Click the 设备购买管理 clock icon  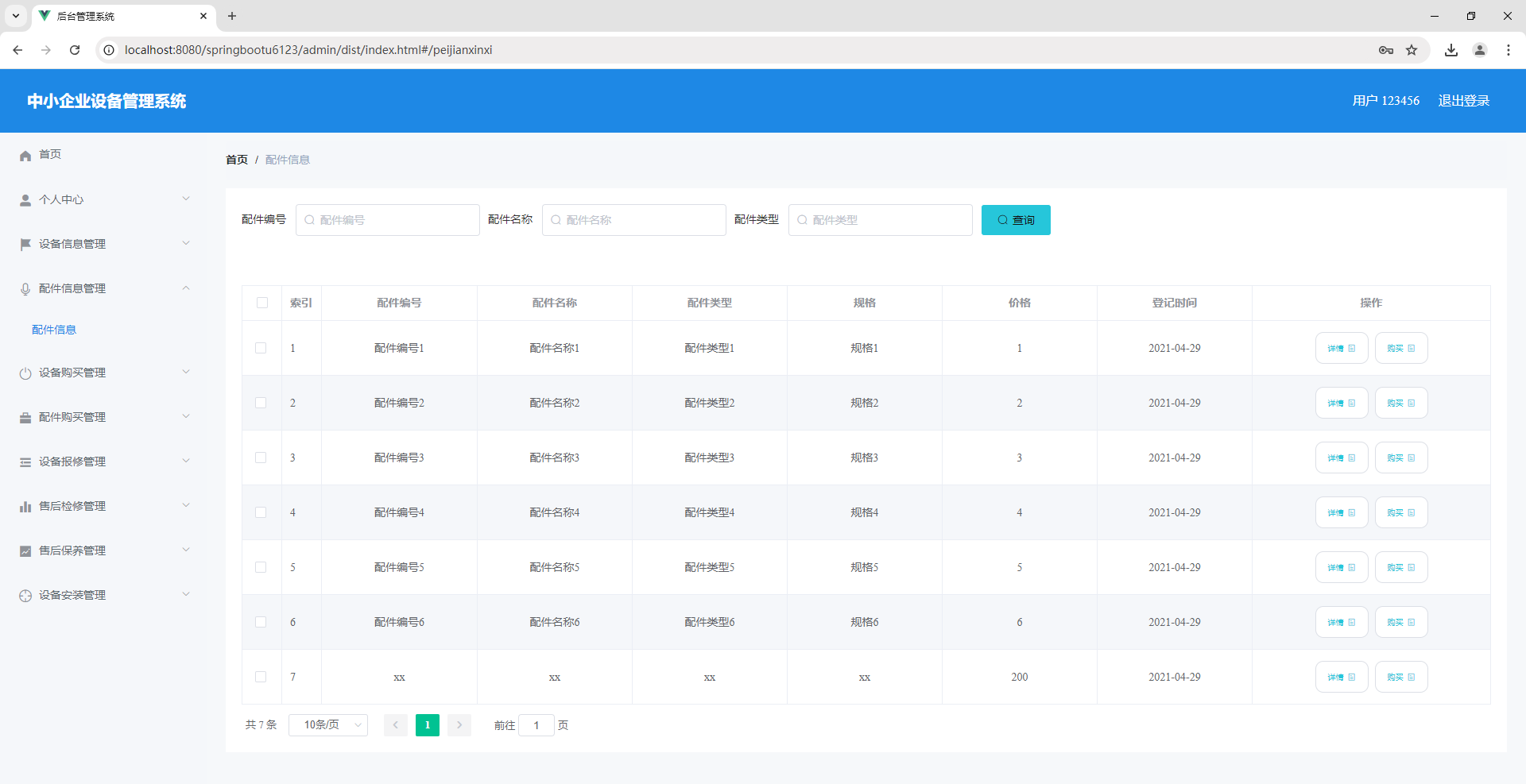tap(25, 372)
